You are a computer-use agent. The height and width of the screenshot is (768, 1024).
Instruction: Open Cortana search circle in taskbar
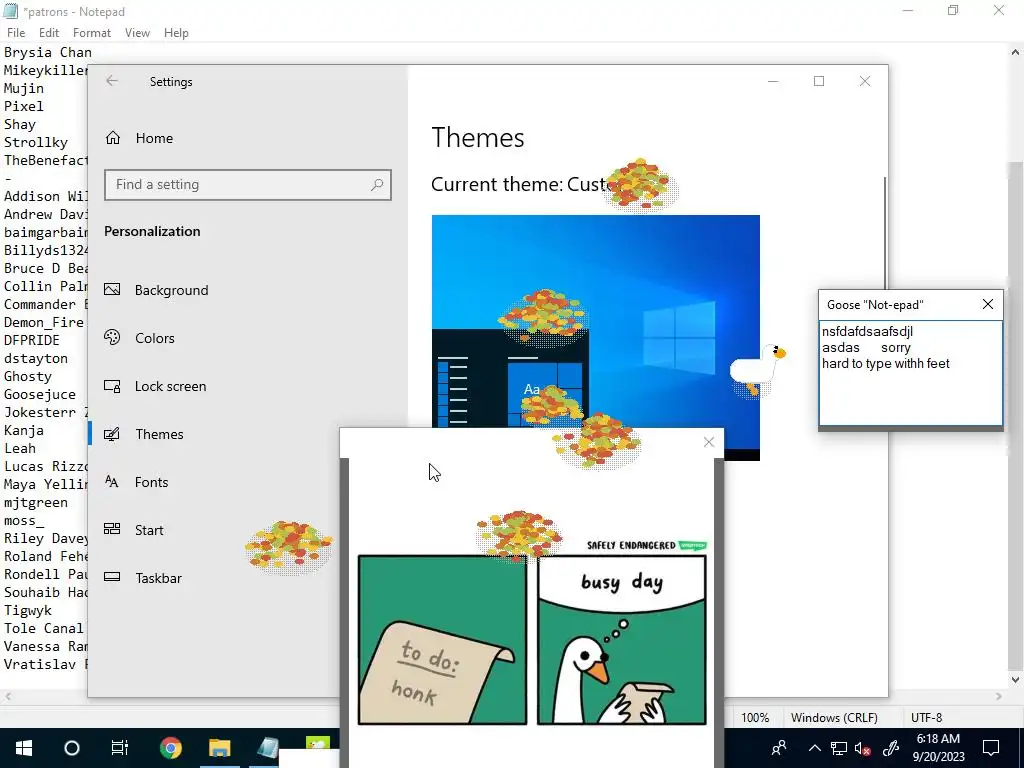click(72, 748)
